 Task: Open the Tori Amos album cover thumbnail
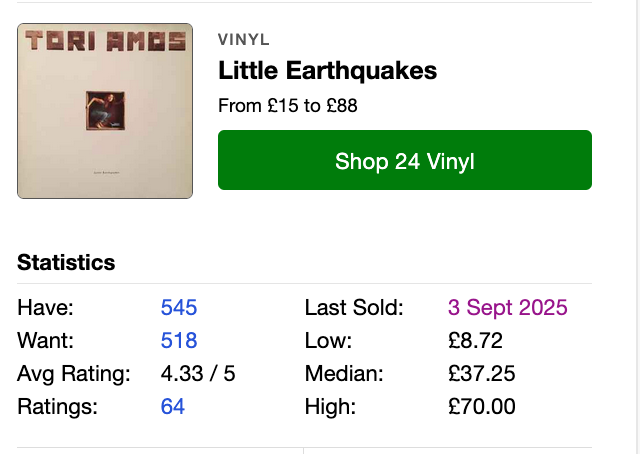105,111
